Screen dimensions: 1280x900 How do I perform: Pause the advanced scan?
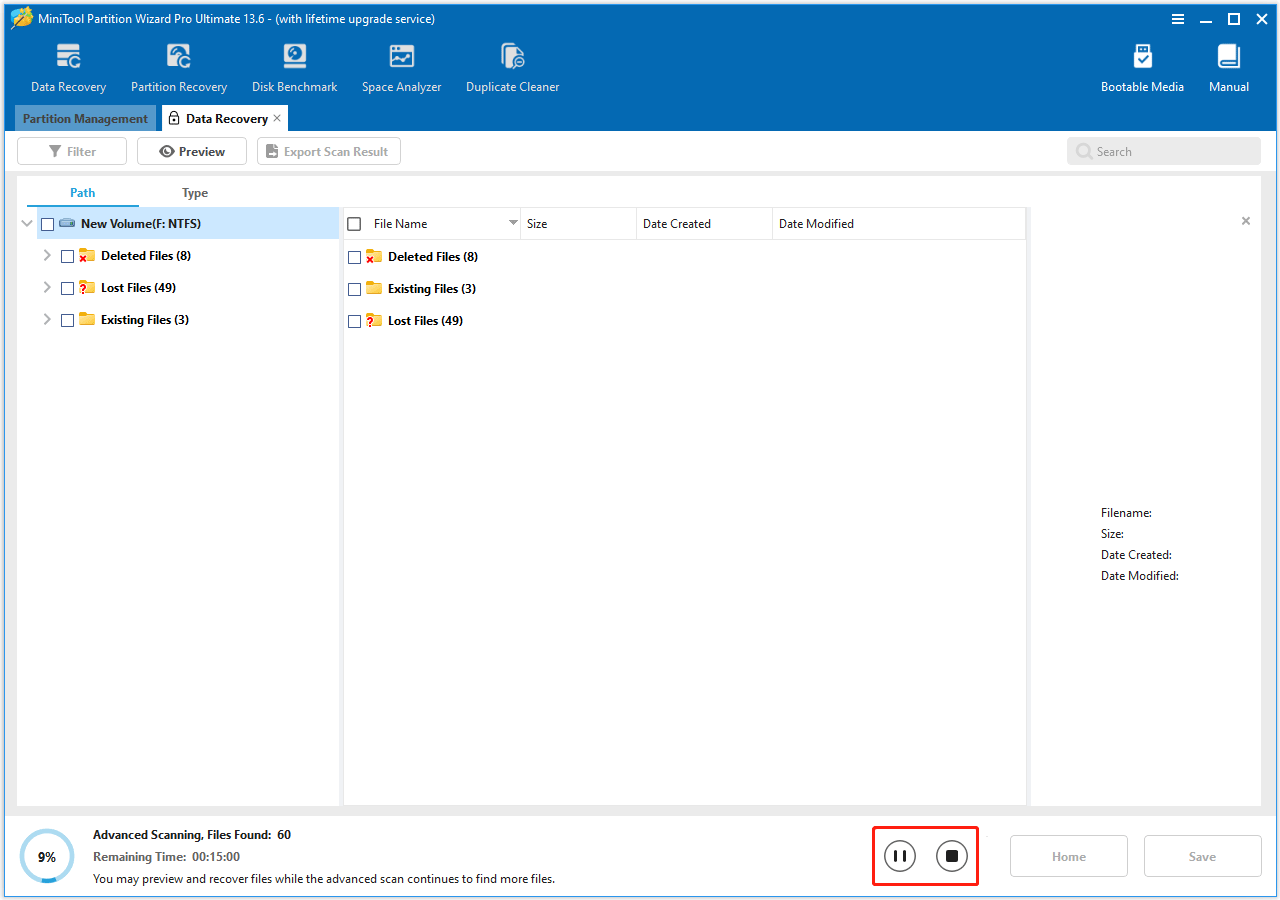(898, 856)
